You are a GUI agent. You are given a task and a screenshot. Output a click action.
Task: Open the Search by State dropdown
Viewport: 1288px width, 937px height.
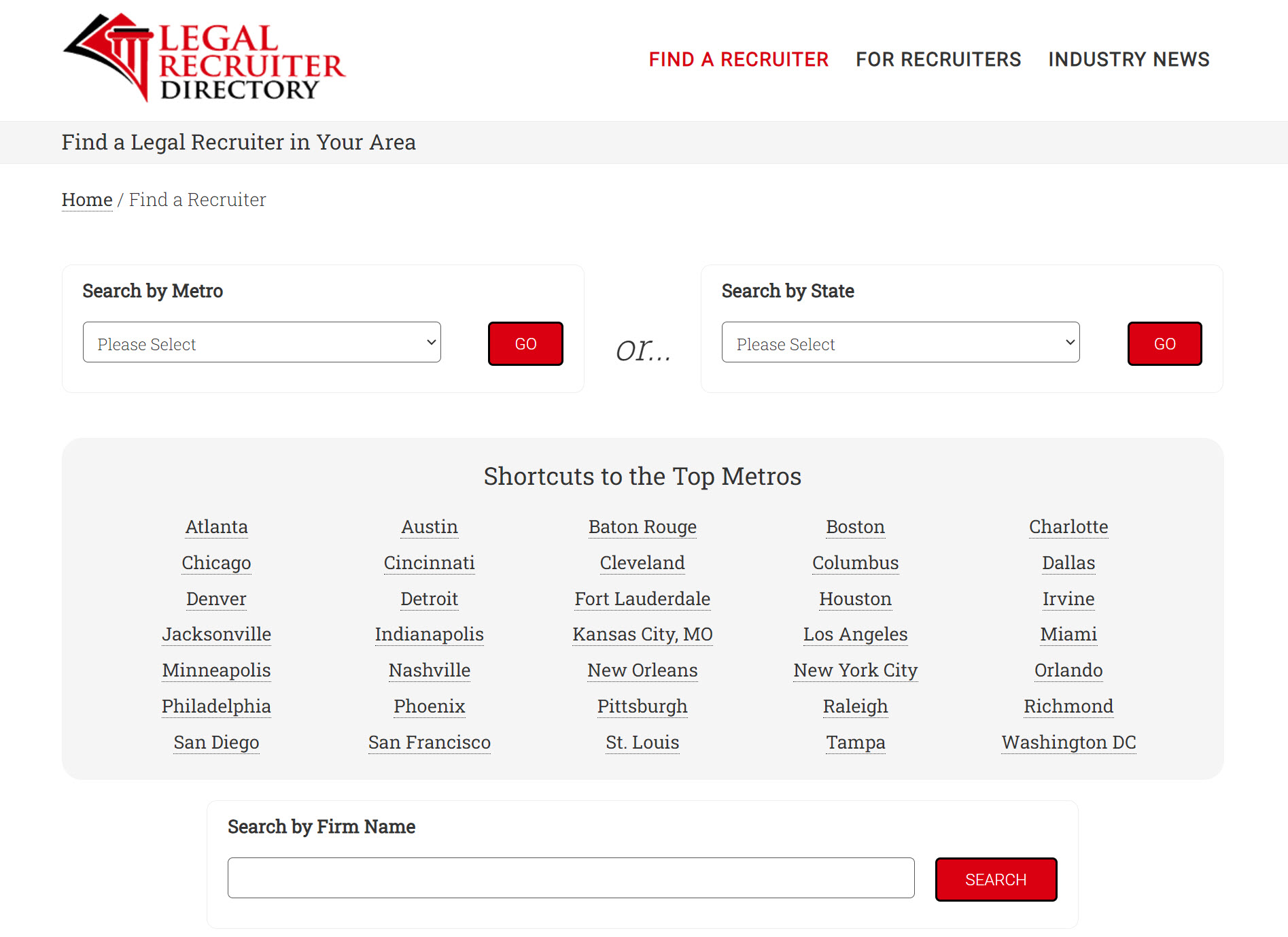(x=900, y=343)
